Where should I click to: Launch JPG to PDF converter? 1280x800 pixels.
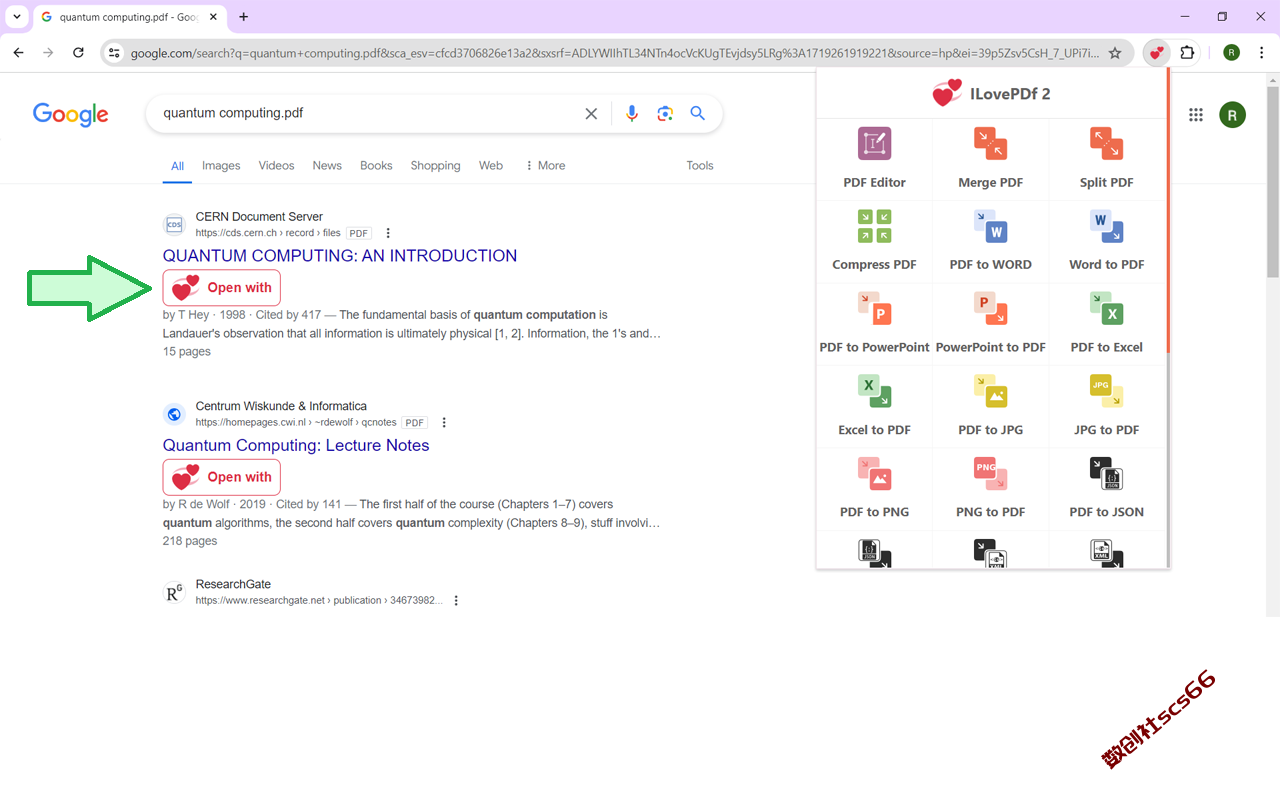tap(1106, 406)
